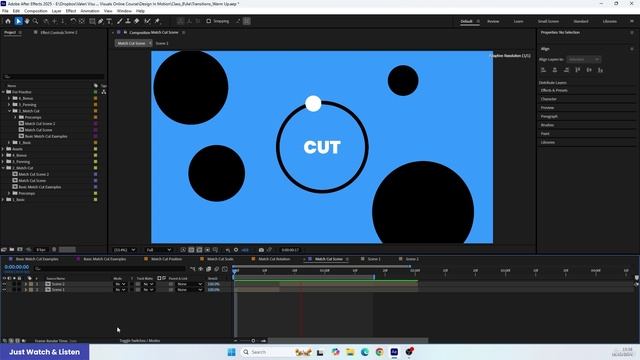
Task: Select the Rectangle shape tool
Action: [x=93, y=21]
